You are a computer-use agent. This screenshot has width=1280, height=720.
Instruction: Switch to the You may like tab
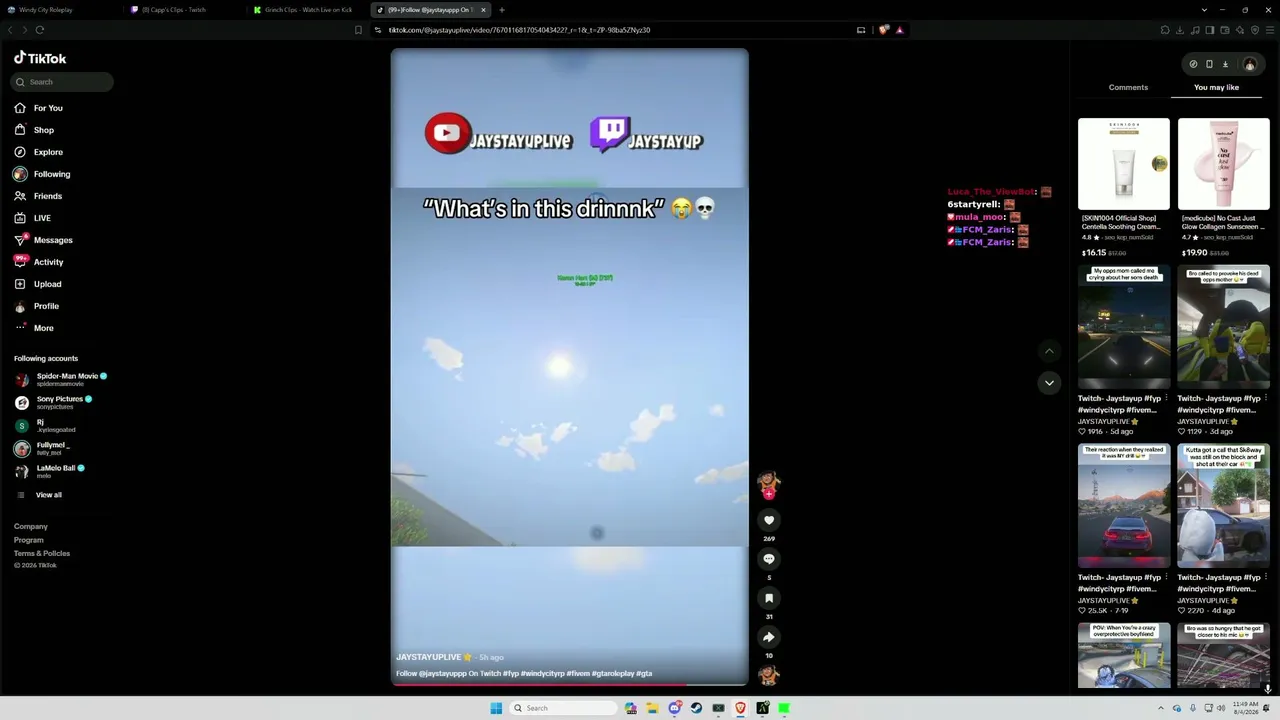coord(1216,87)
